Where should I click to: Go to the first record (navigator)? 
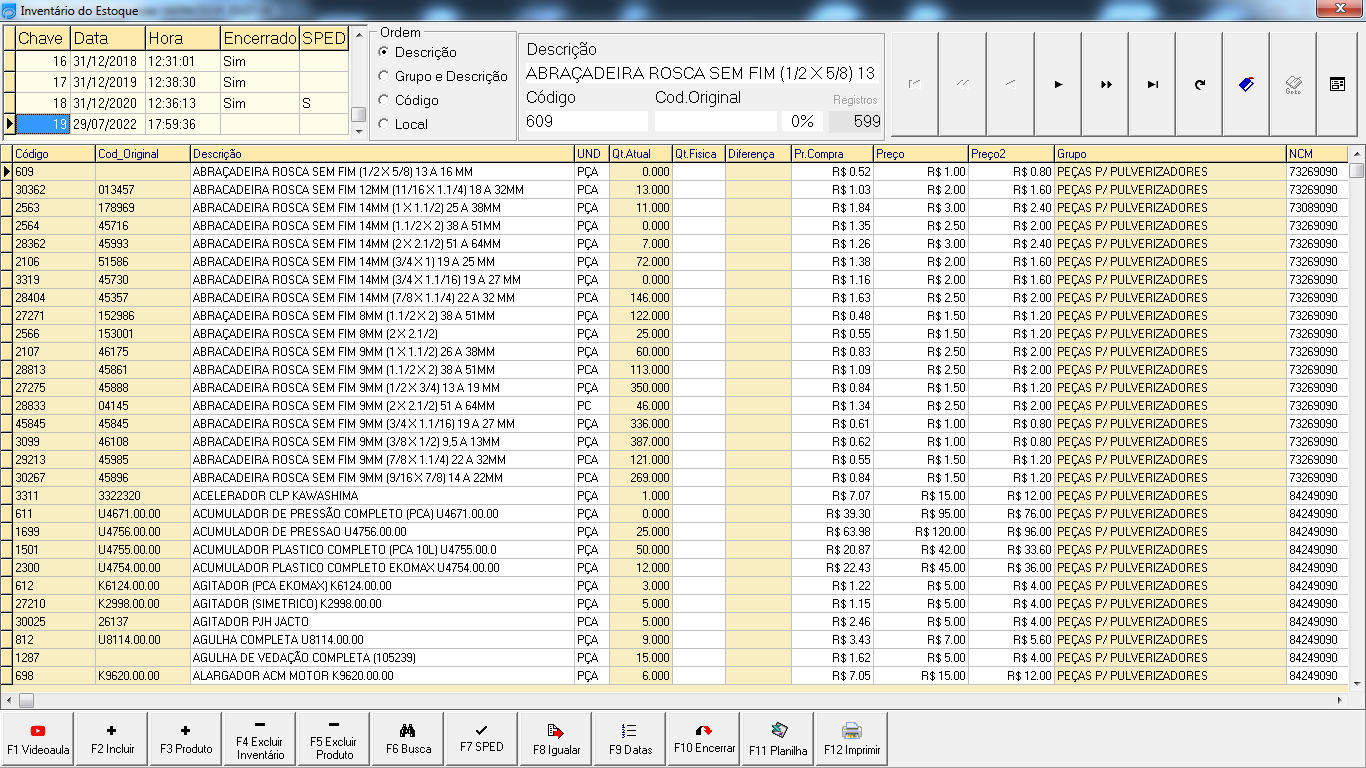(914, 85)
